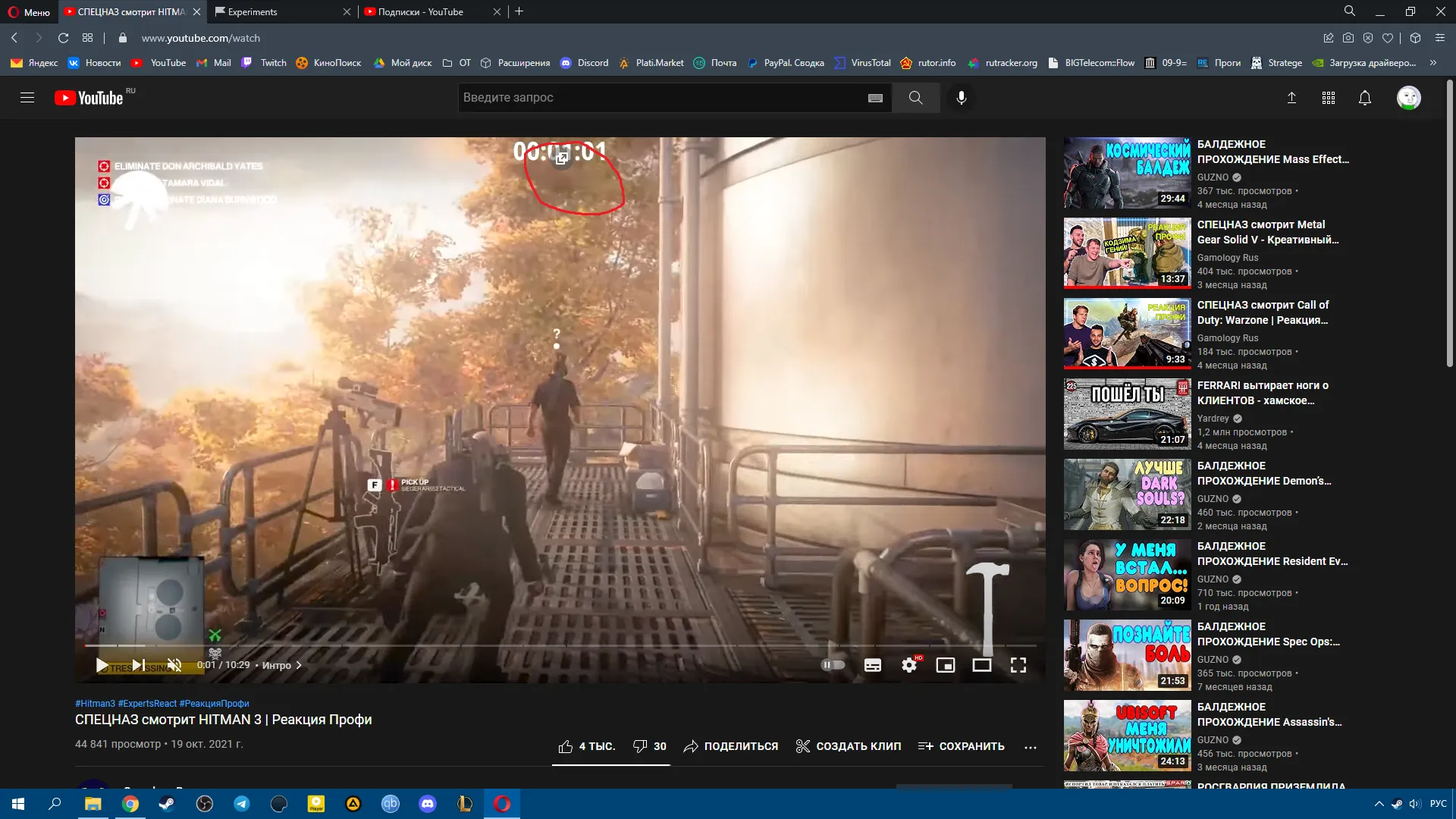The height and width of the screenshot is (819, 1456).
Task: Open the КиноПоиск bookmark
Action: click(x=328, y=63)
